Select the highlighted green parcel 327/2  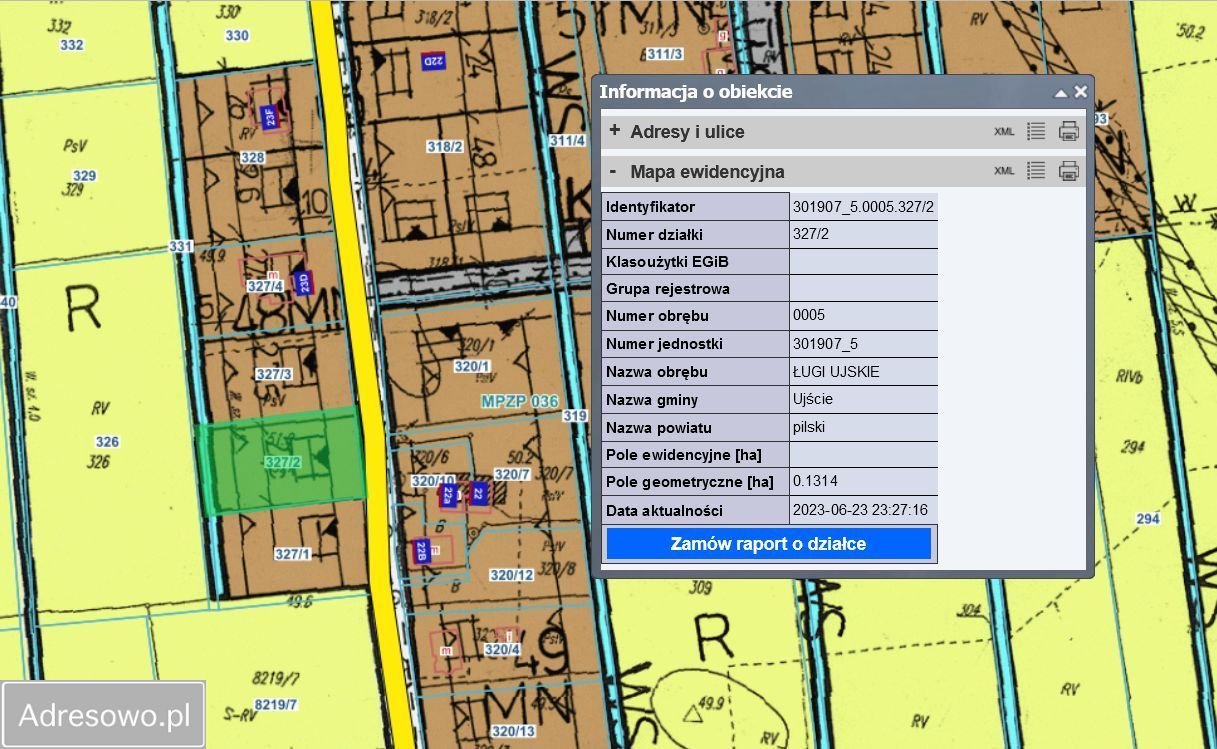coord(282,462)
